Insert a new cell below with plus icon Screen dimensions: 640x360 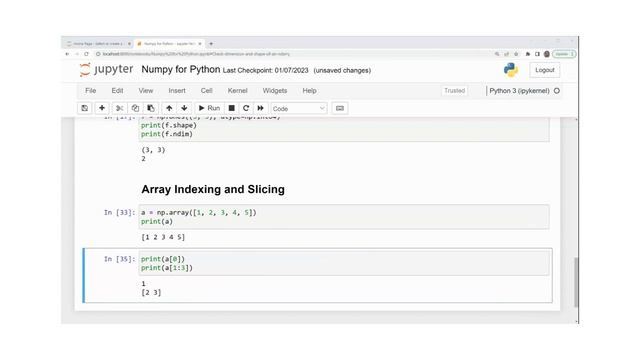[102, 108]
